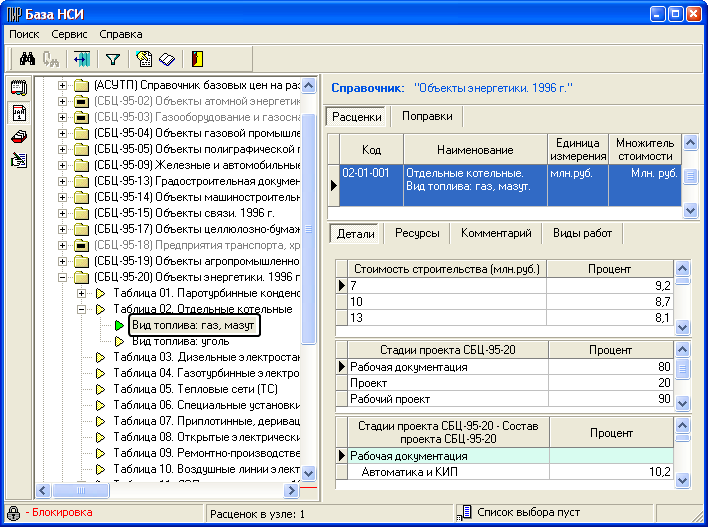Switch to the Ресурсы tab
This screenshot has height=527, width=708.
click(417, 233)
